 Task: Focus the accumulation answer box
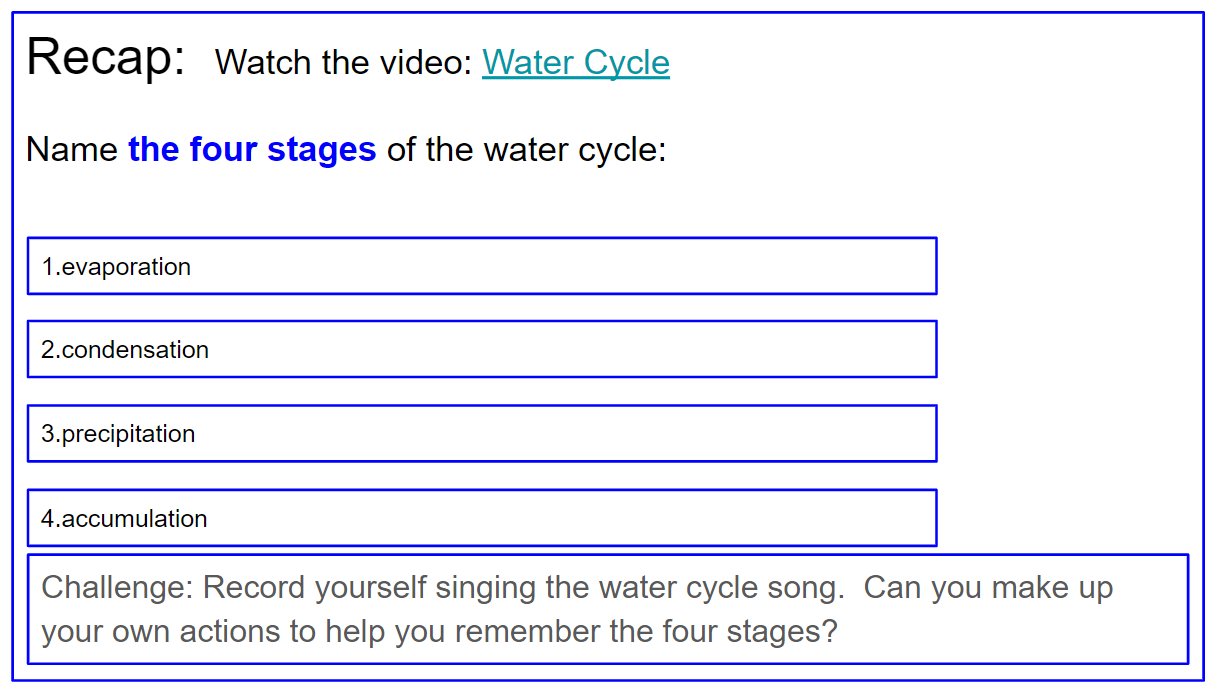click(481, 518)
